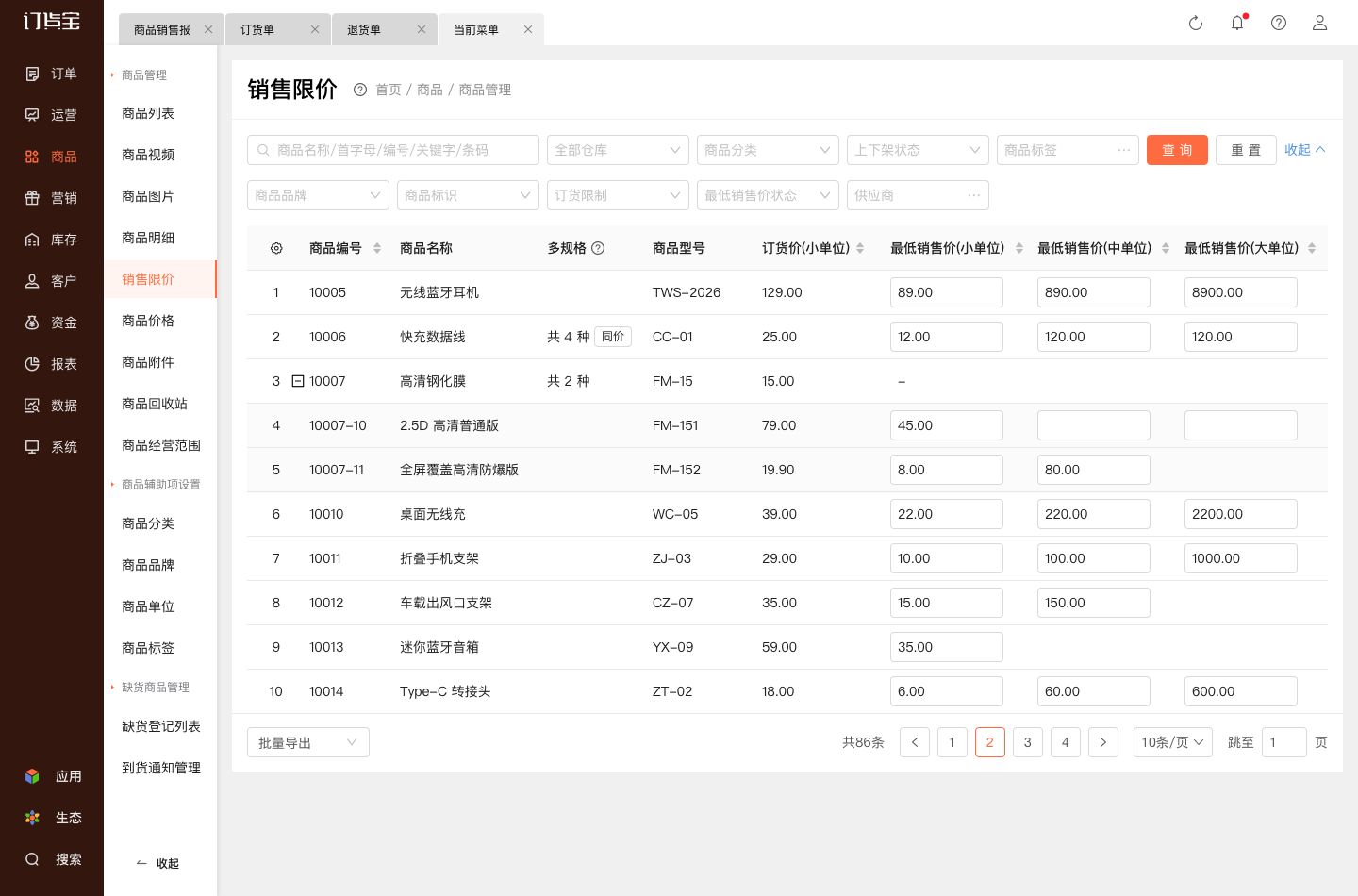Sort by 最低销售价(大单位) column

(1312, 248)
